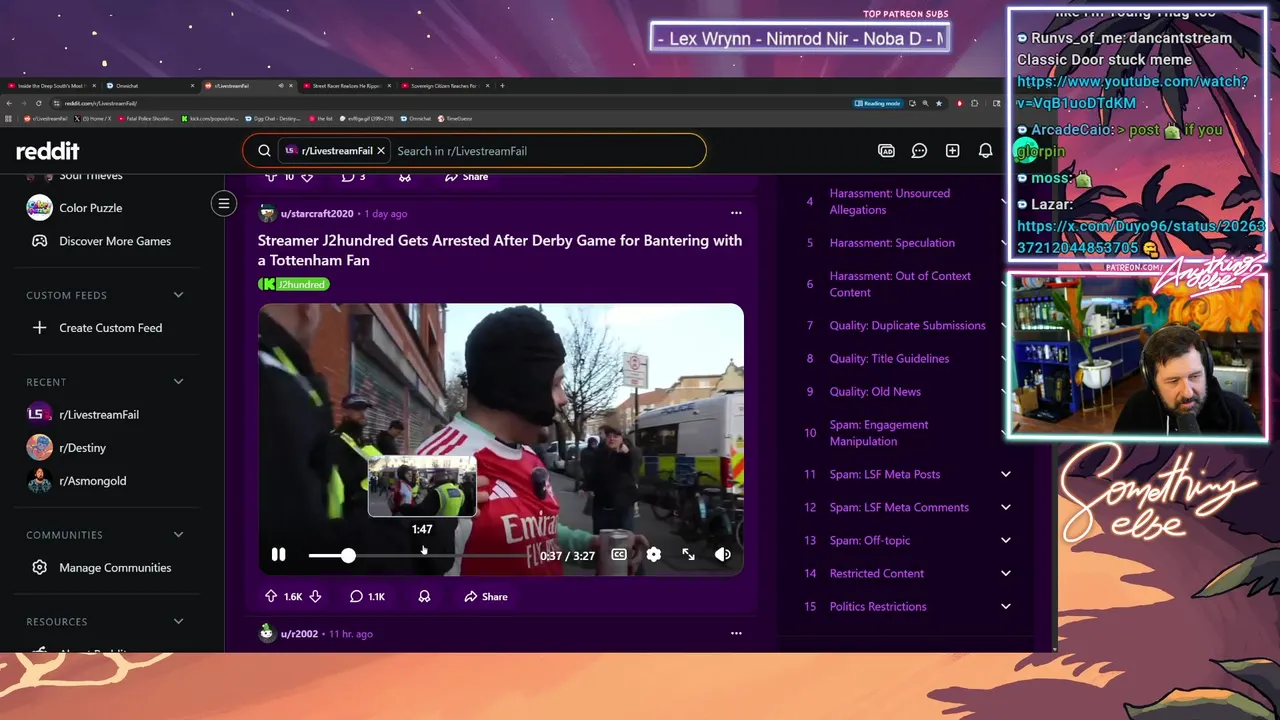This screenshot has height=720, width=1280.
Task: Expand Restricted Content chevron
Action: pyautogui.click(x=1006, y=574)
